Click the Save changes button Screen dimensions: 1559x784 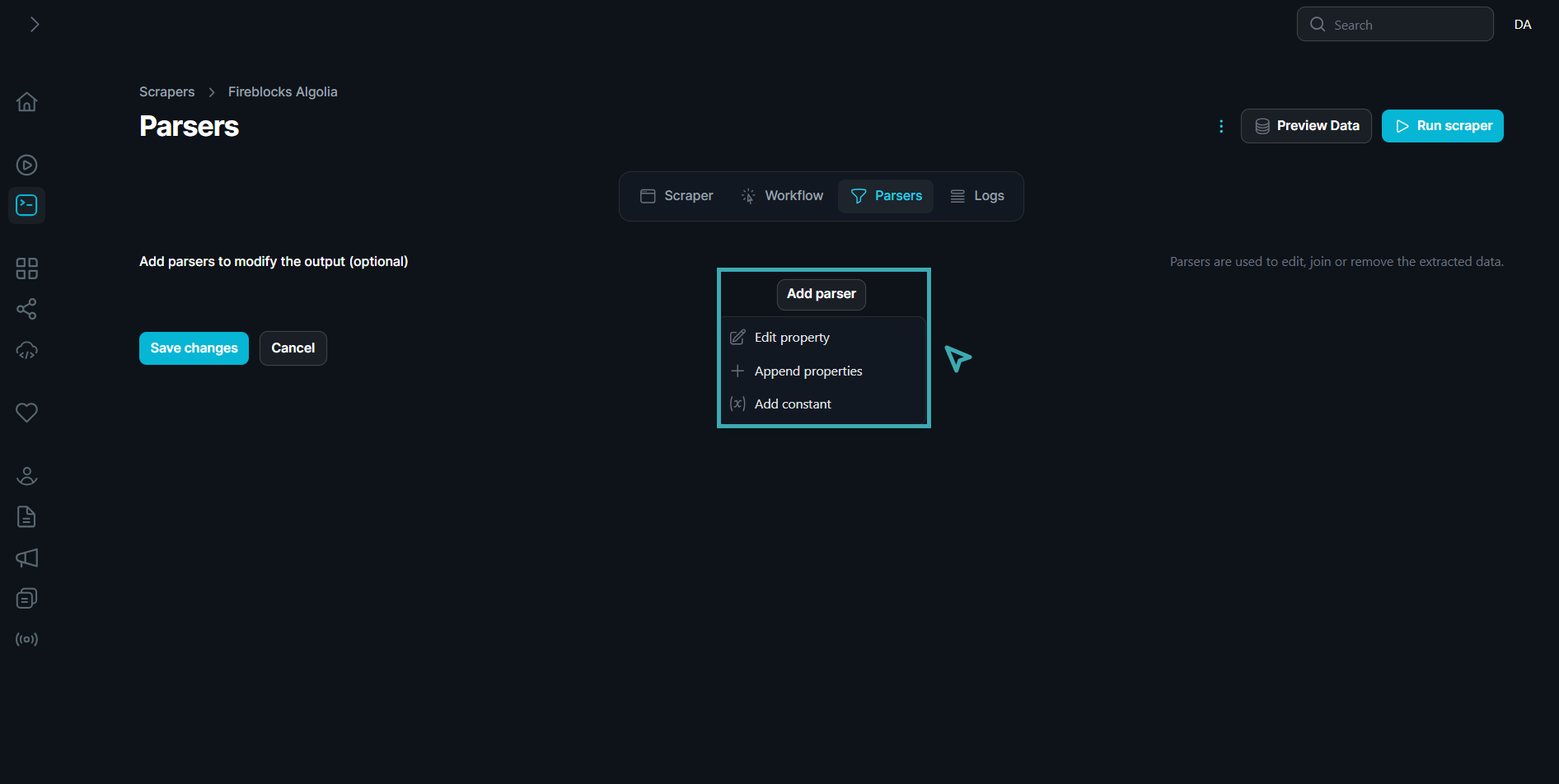tap(194, 348)
